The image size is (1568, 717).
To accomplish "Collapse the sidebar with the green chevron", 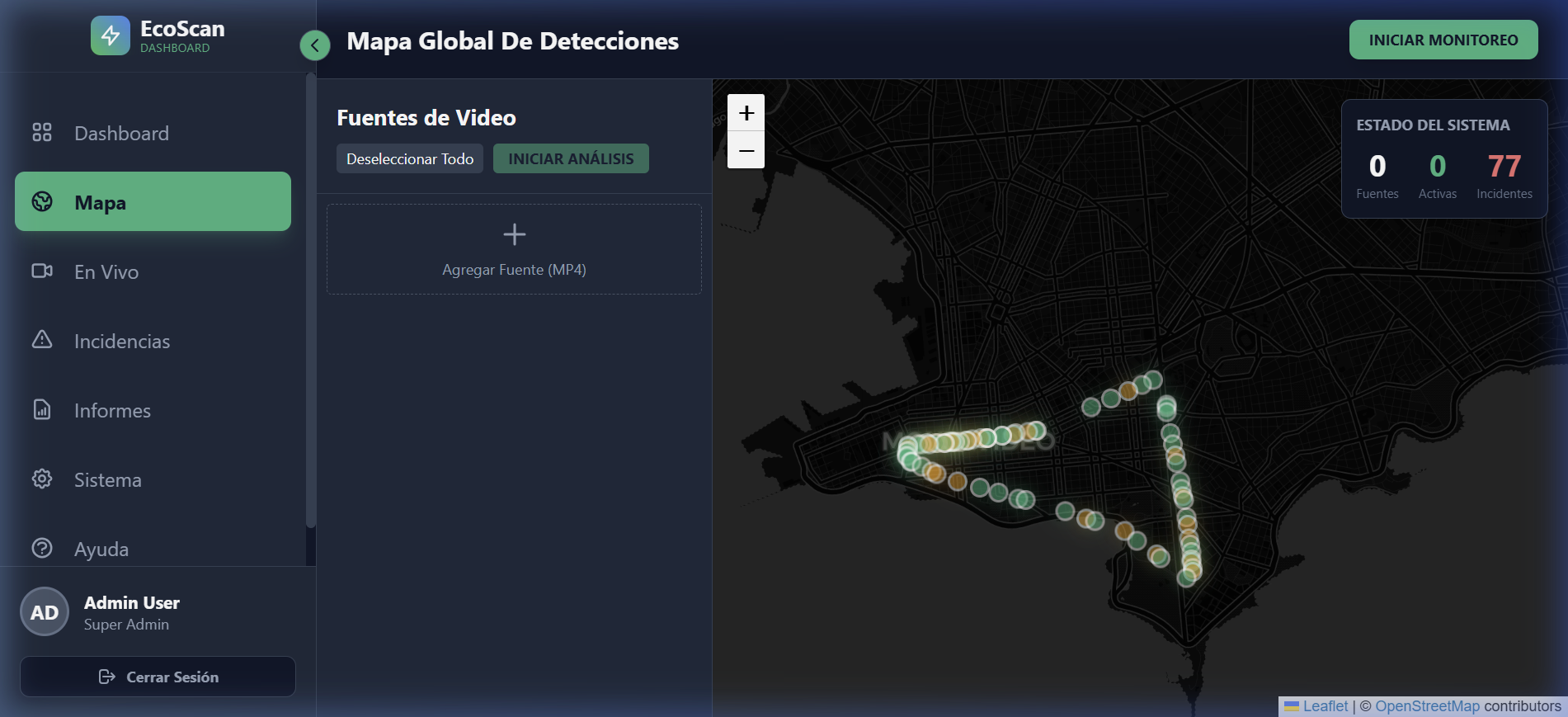I will tap(315, 45).
